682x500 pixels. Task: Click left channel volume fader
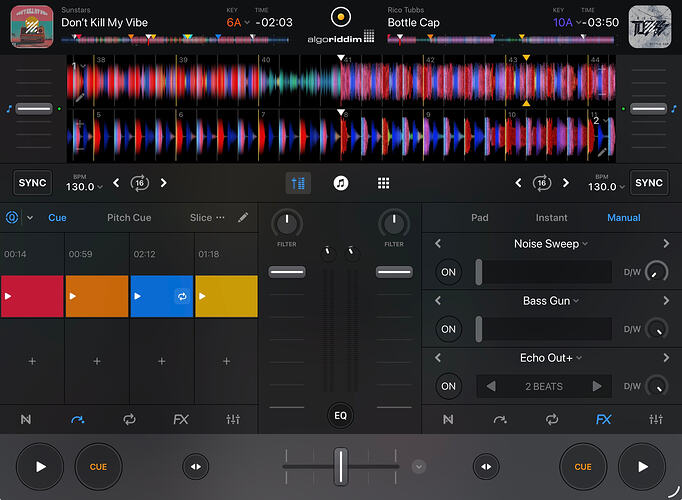(287, 272)
